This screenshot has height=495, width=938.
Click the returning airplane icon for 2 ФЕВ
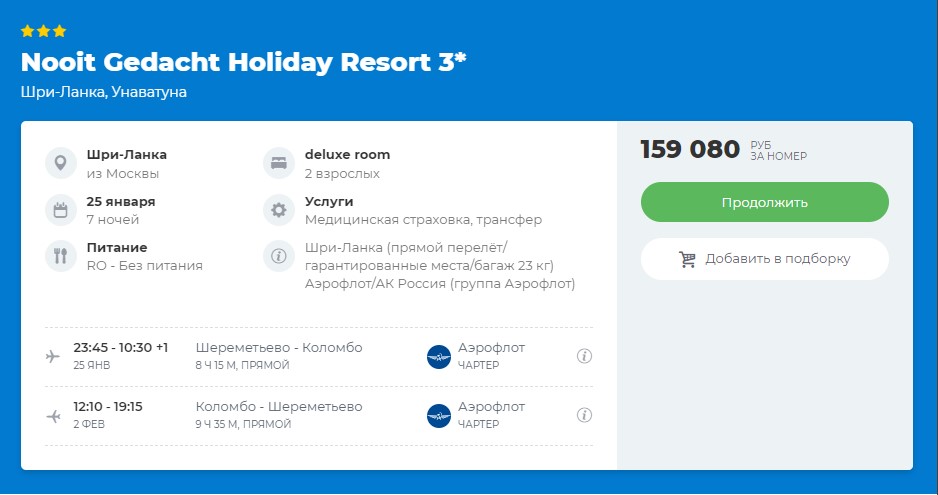[53, 416]
